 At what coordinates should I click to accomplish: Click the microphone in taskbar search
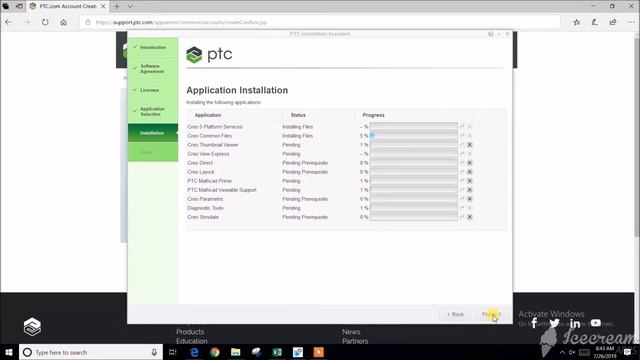[x=154, y=352]
